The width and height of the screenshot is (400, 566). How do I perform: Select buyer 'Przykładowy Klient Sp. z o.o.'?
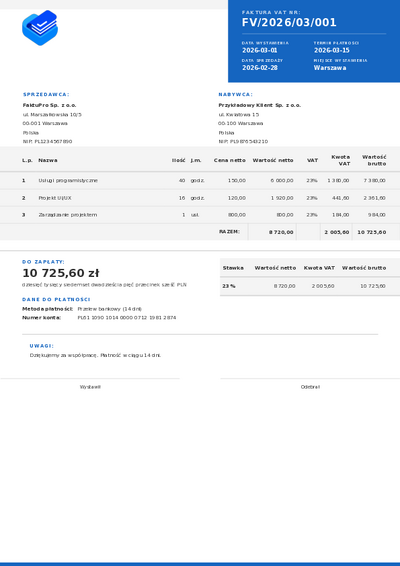point(260,105)
